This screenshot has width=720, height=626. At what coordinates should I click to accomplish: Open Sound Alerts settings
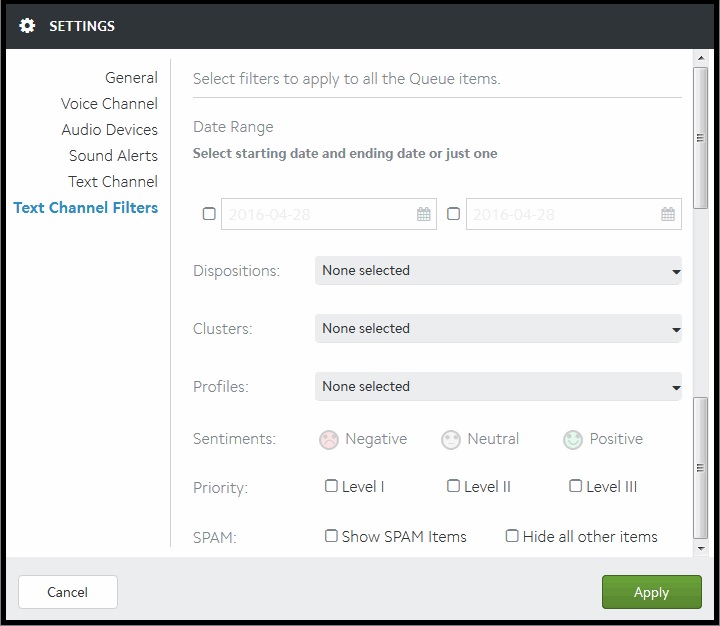point(113,156)
